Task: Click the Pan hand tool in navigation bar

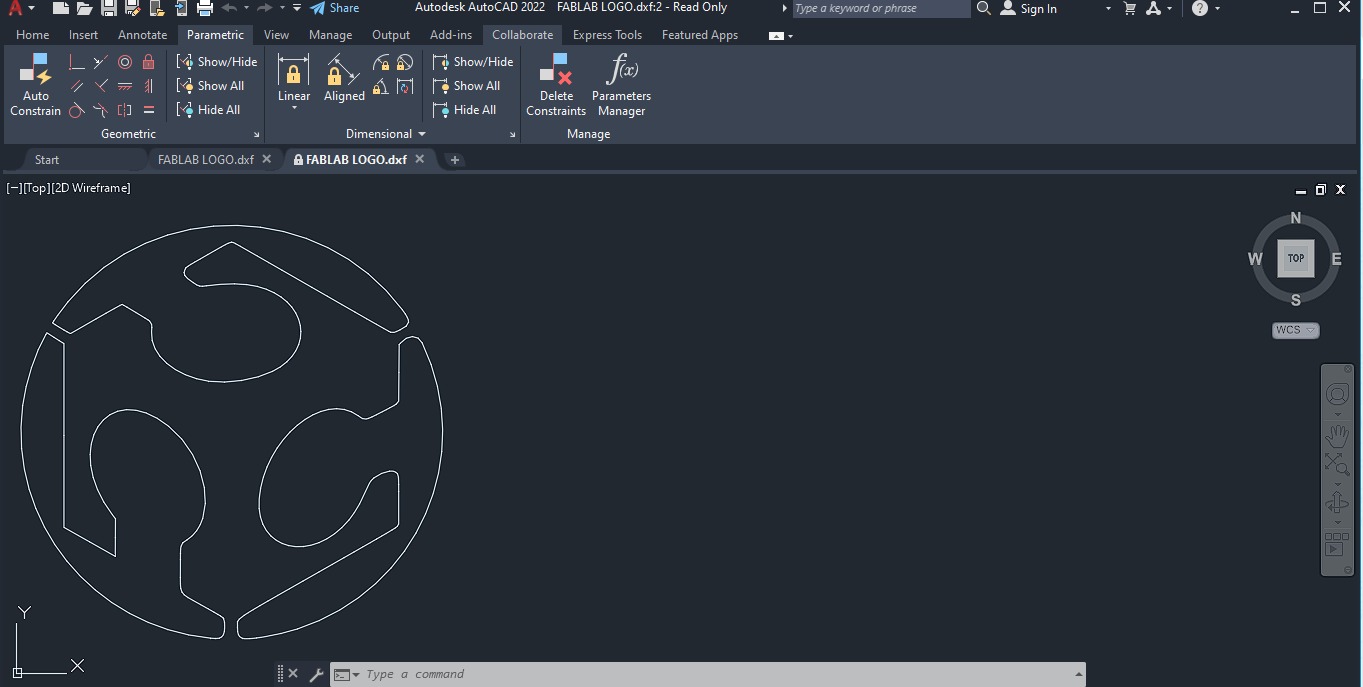Action: (x=1337, y=436)
